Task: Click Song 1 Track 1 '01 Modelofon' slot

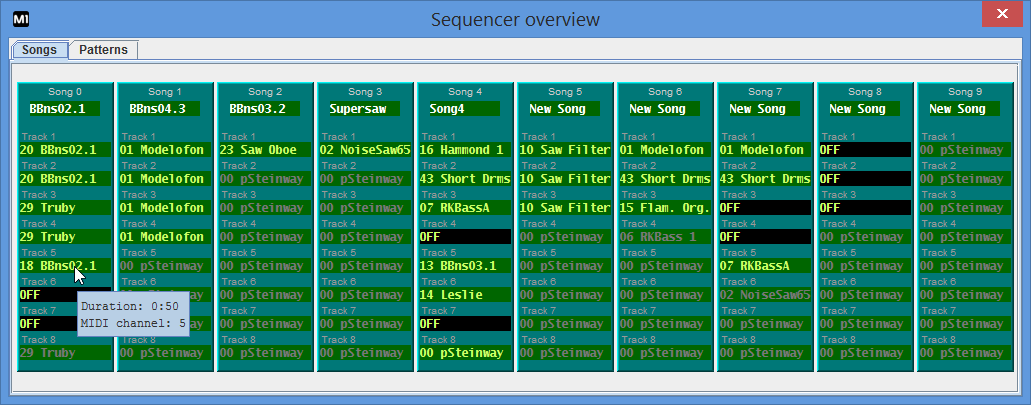Action: tap(165, 150)
